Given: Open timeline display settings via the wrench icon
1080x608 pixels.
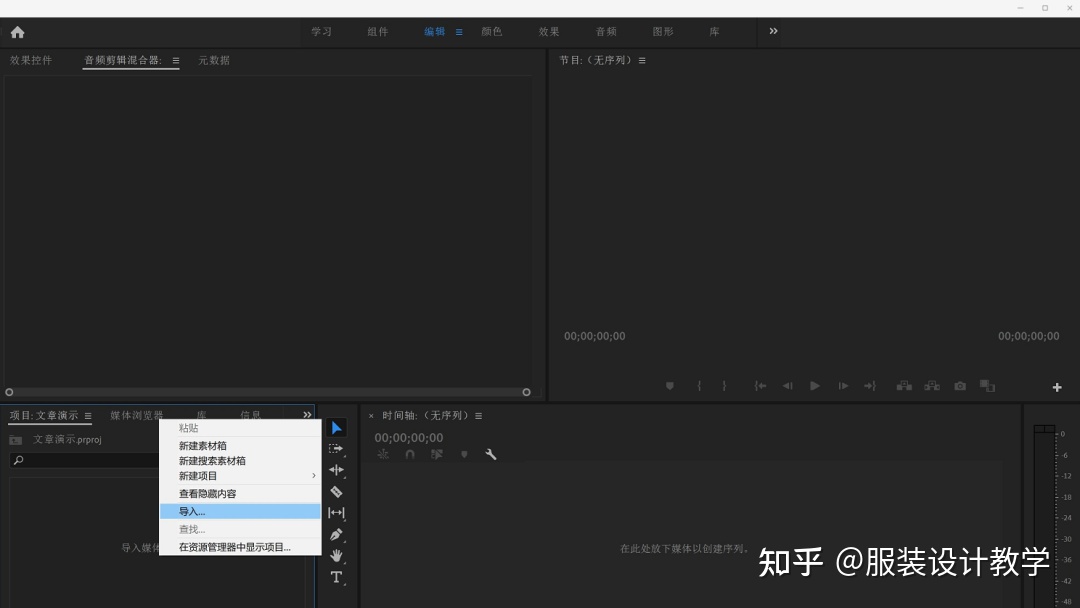Looking at the screenshot, I should [x=491, y=454].
